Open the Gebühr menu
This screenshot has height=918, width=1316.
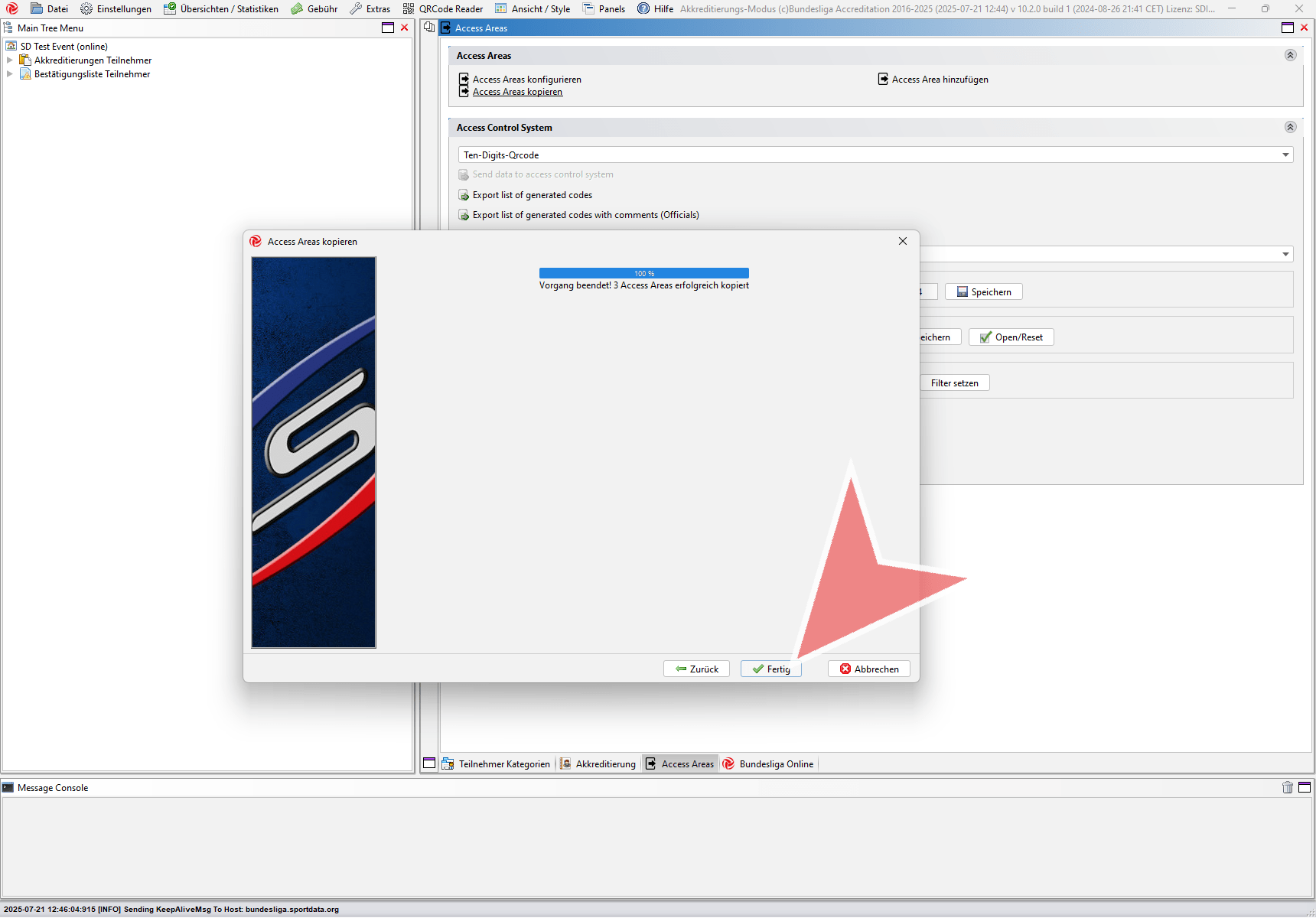[314, 8]
